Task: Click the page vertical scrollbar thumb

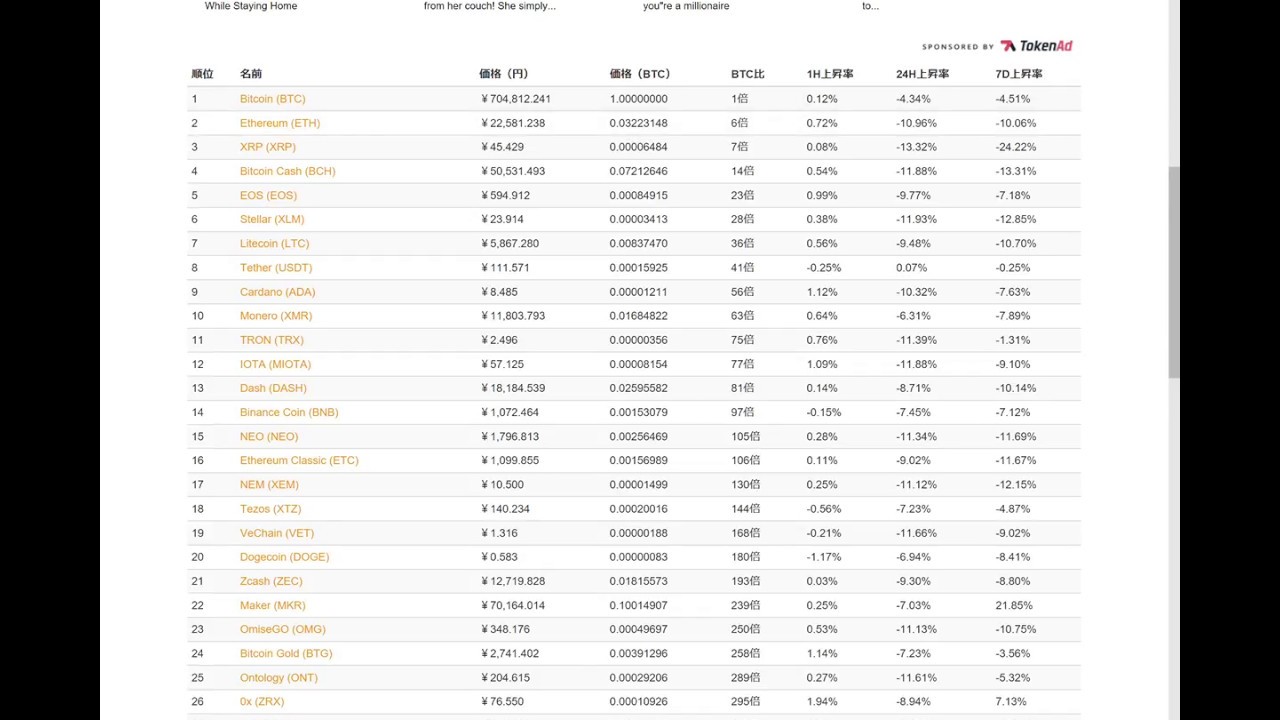Action: (x=1174, y=272)
